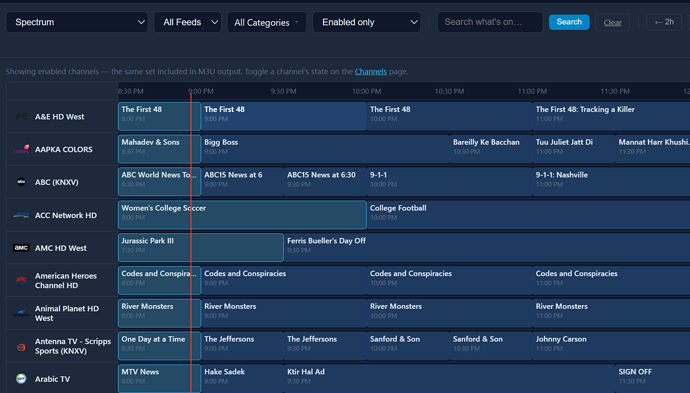This screenshot has width=690, height=393.
Task: Select The Jeffersons at 9:30 PM
Action: [325, 345]
